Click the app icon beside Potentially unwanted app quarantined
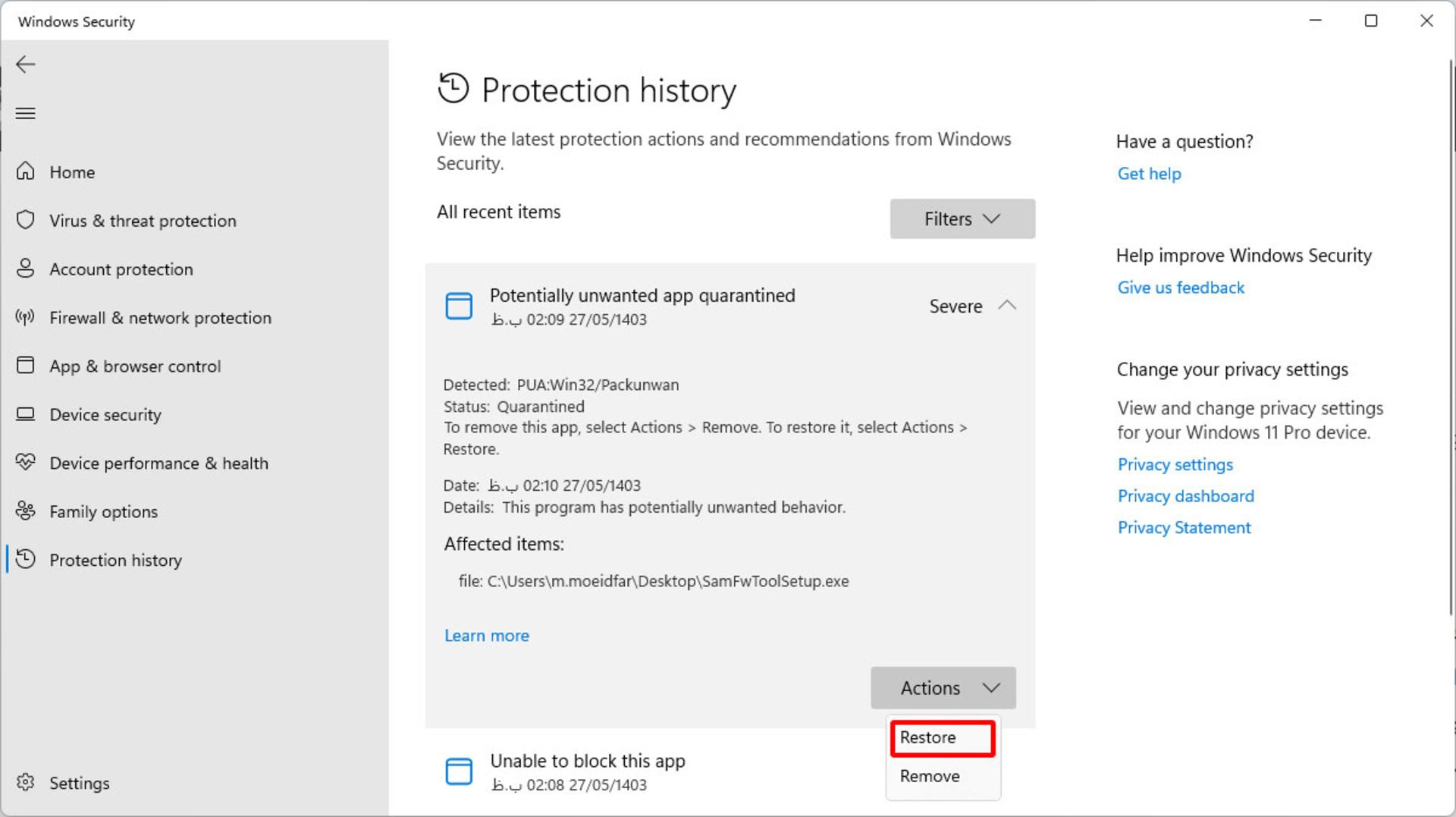 tap(459, 306)
